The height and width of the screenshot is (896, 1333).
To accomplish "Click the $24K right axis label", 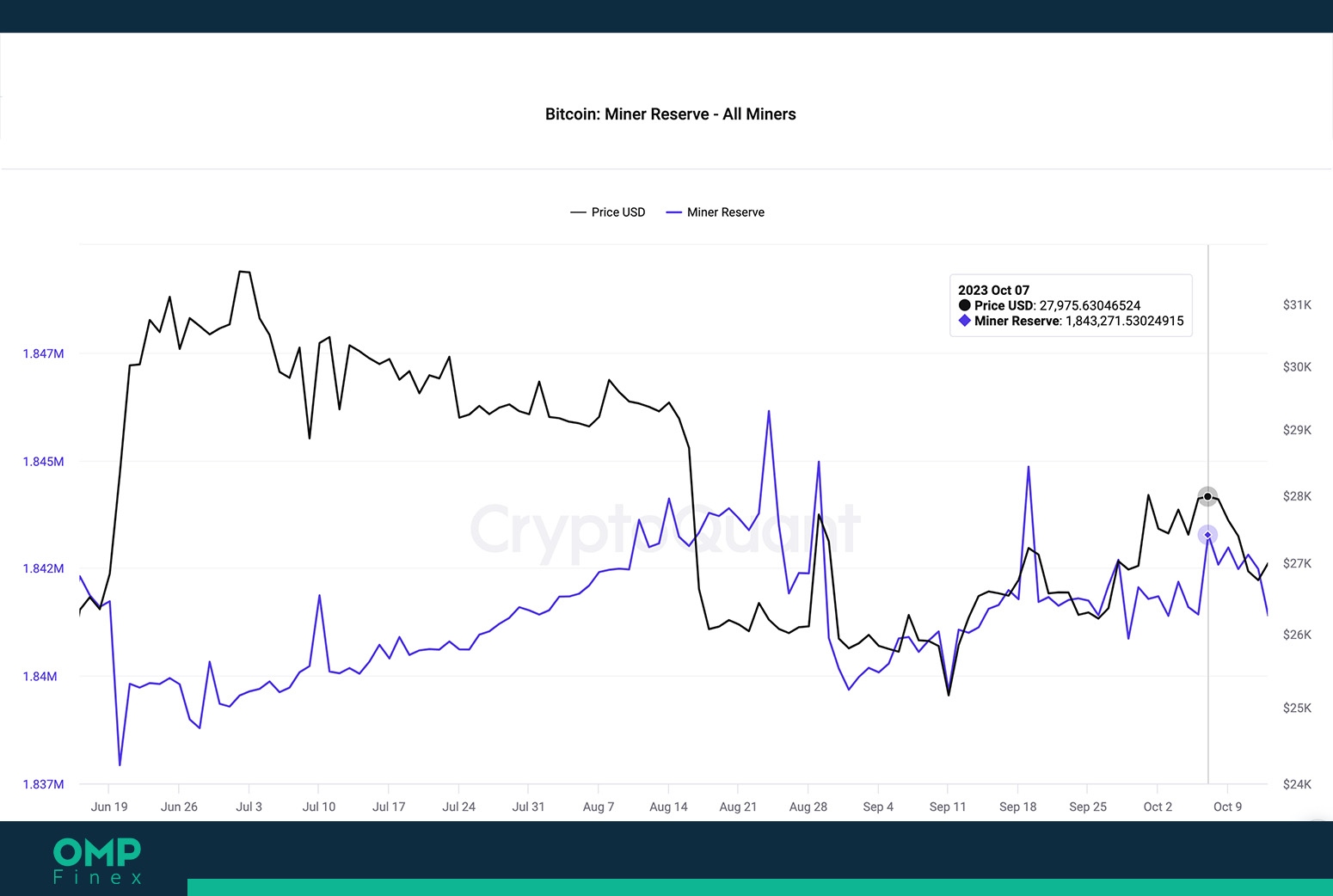I will coord(1297,784).
